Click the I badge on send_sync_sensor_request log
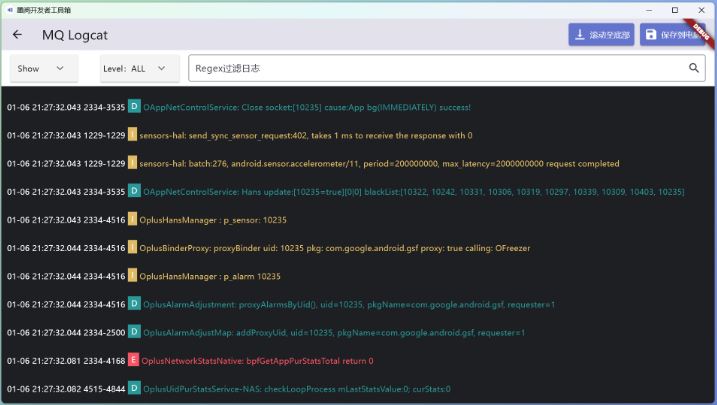 point(132,135)
